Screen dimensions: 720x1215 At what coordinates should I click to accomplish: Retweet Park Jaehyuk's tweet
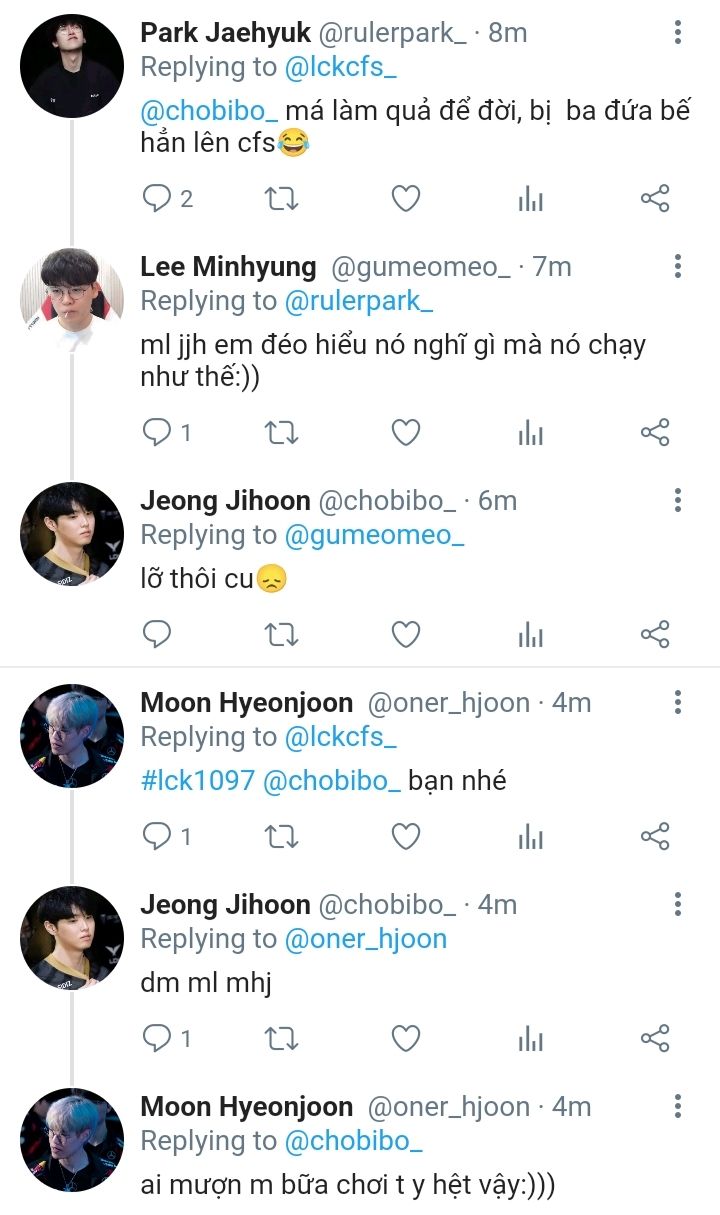(281, 199)
